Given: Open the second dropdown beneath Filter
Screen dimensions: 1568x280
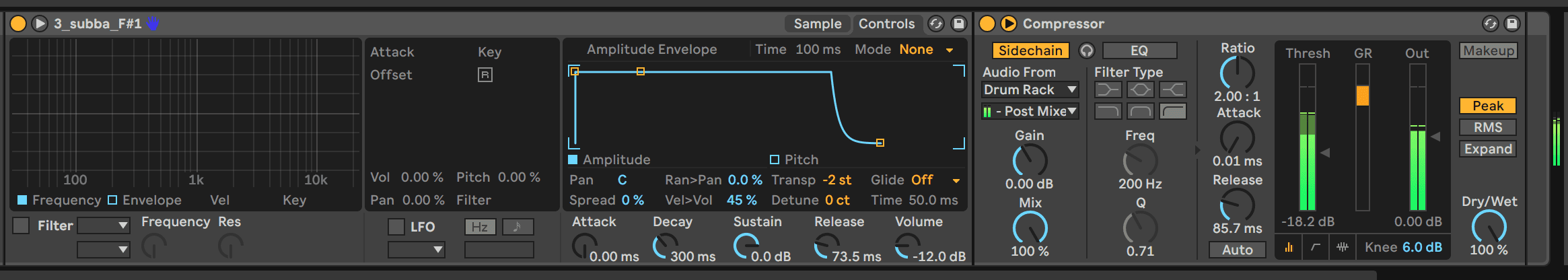Looking at the screenshot, I should pyautogui.click(x=103, y=250).
